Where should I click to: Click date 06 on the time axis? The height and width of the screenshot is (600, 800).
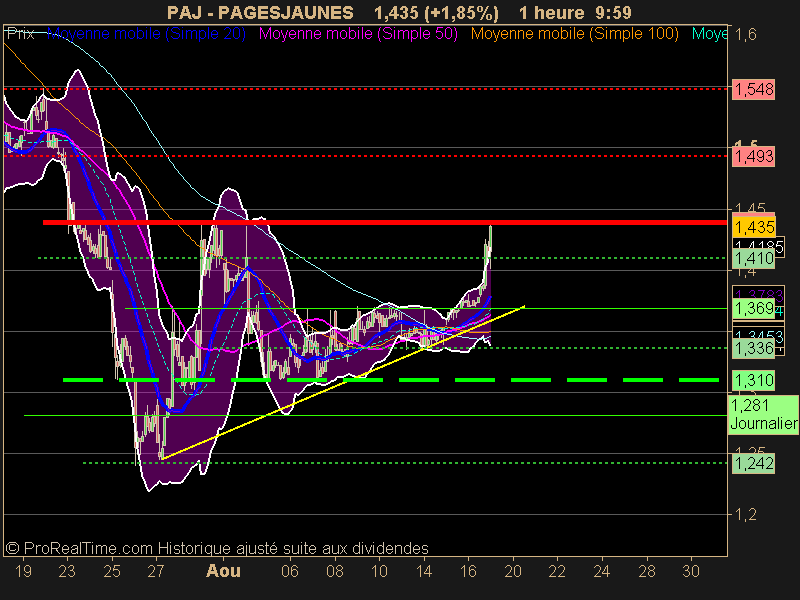[x=290, y=571]
